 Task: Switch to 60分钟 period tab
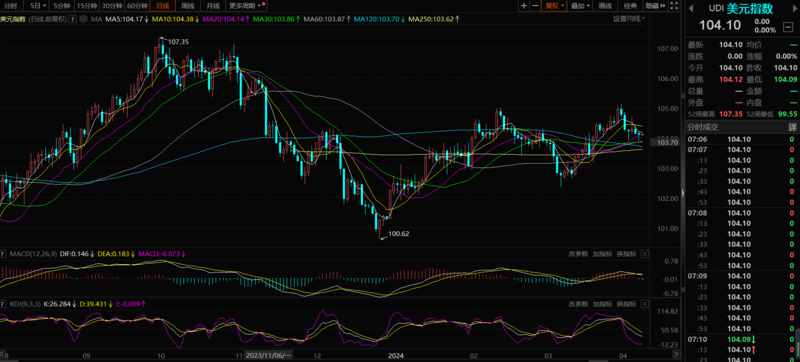[137, 6]
